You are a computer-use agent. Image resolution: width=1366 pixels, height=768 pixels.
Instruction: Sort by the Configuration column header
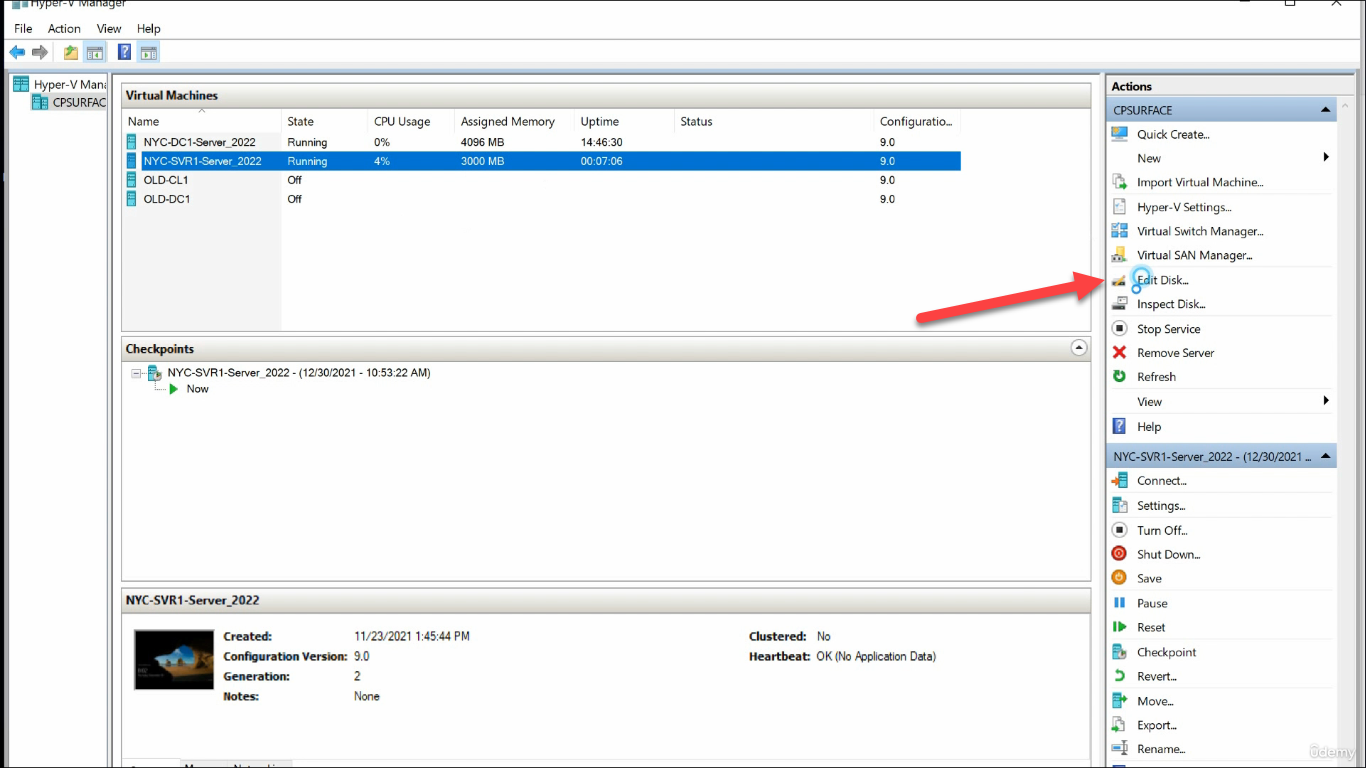pyautogui.click(x=917, y=121)
